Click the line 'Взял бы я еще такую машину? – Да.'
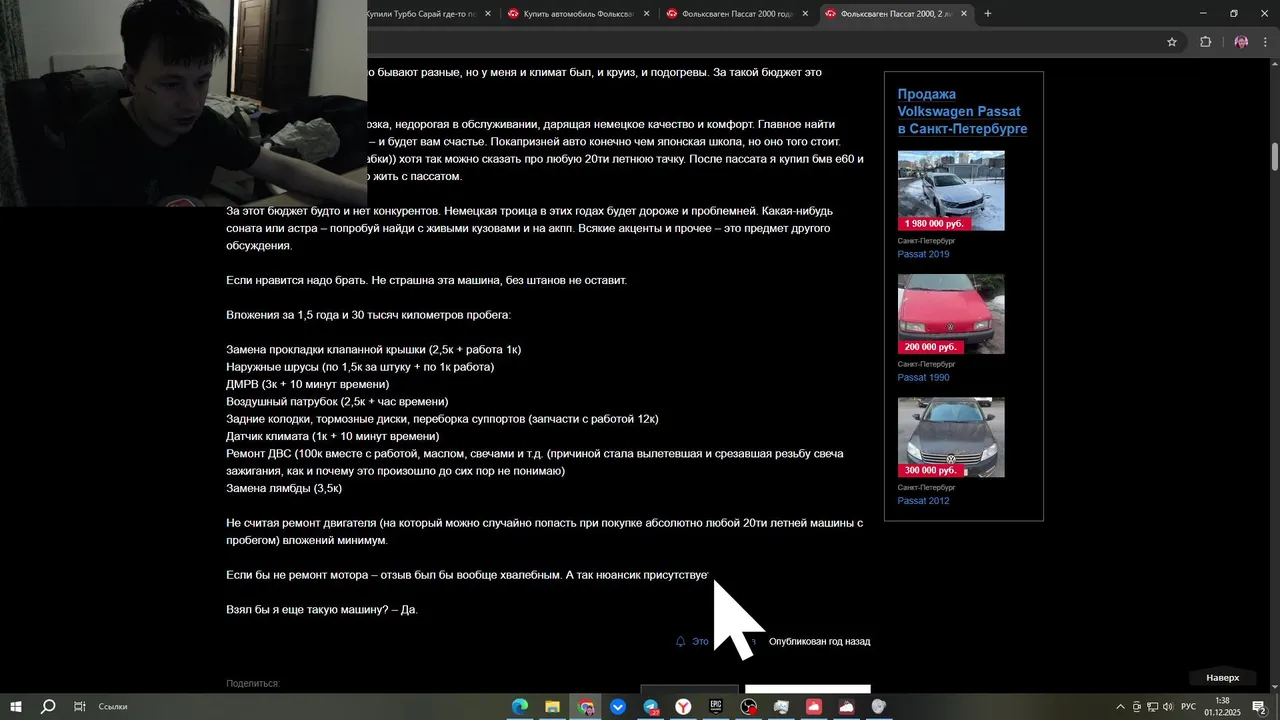 pos(322,609)
